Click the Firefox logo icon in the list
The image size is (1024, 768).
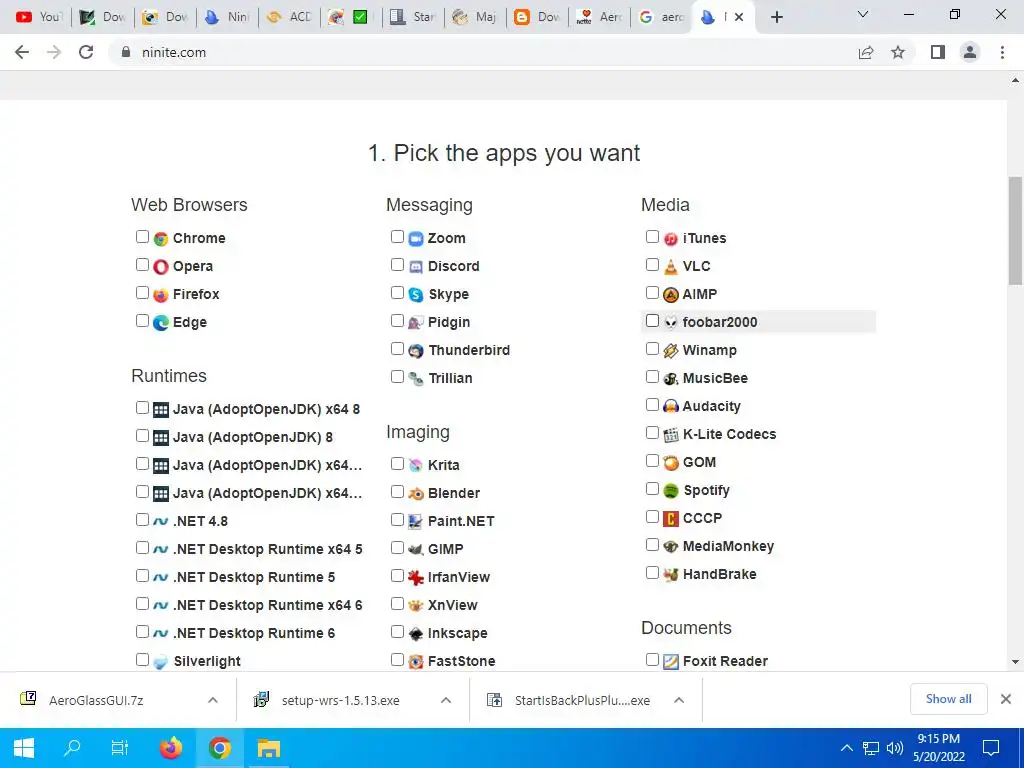tap(161, 295)
